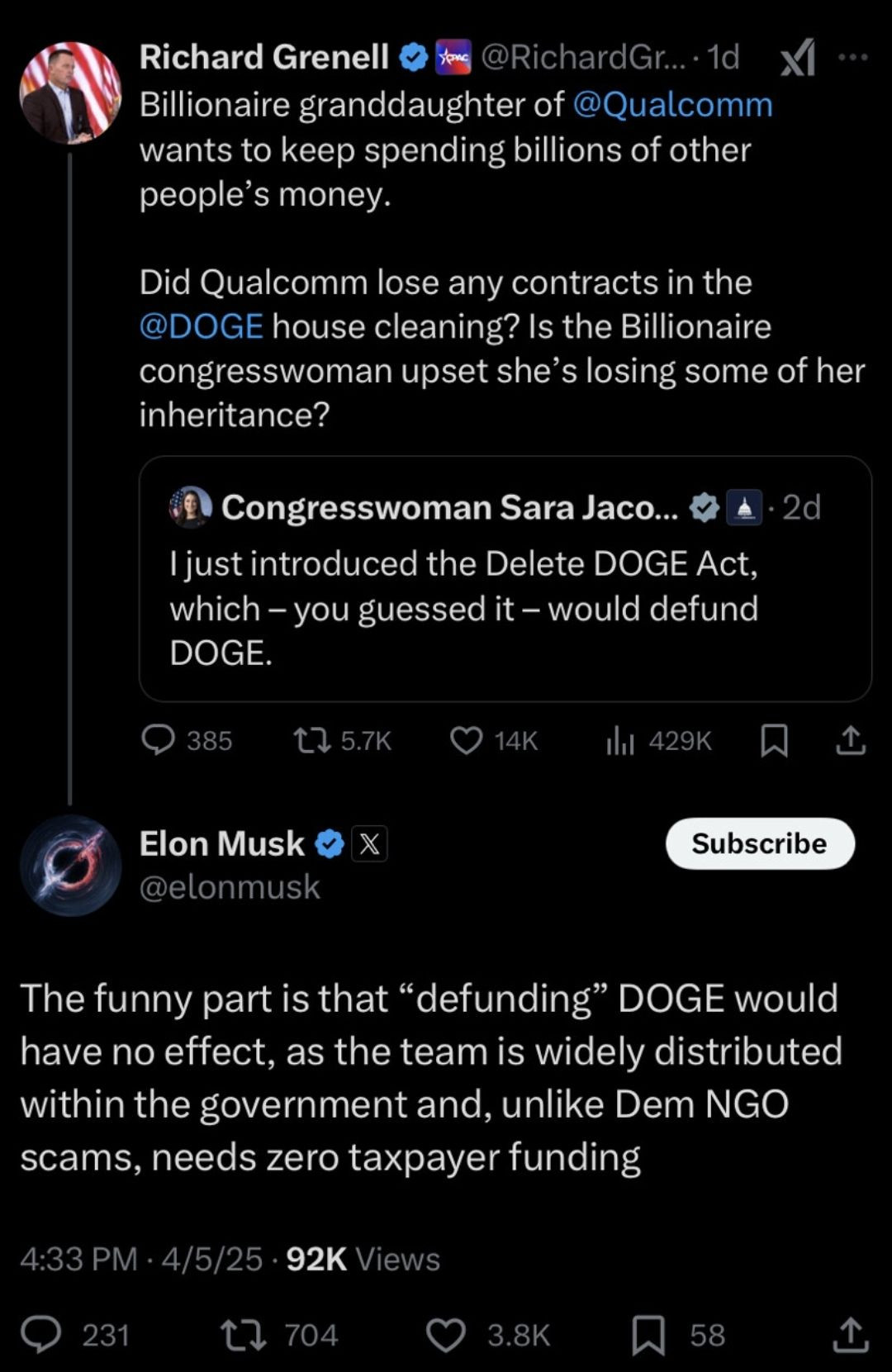Open three-dot more menu on Grenell's post
This screenshot has height=1372, width=892.
coord(852,57)
